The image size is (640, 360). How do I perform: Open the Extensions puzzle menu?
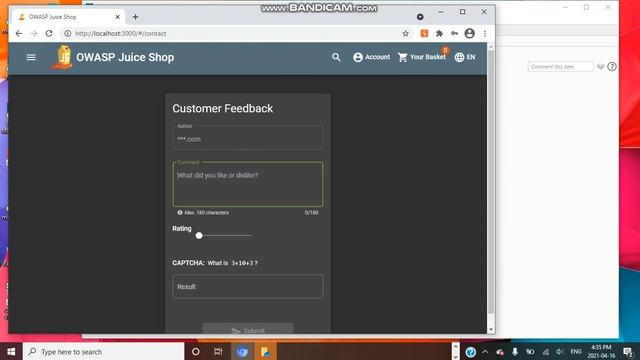click(439, 33)
